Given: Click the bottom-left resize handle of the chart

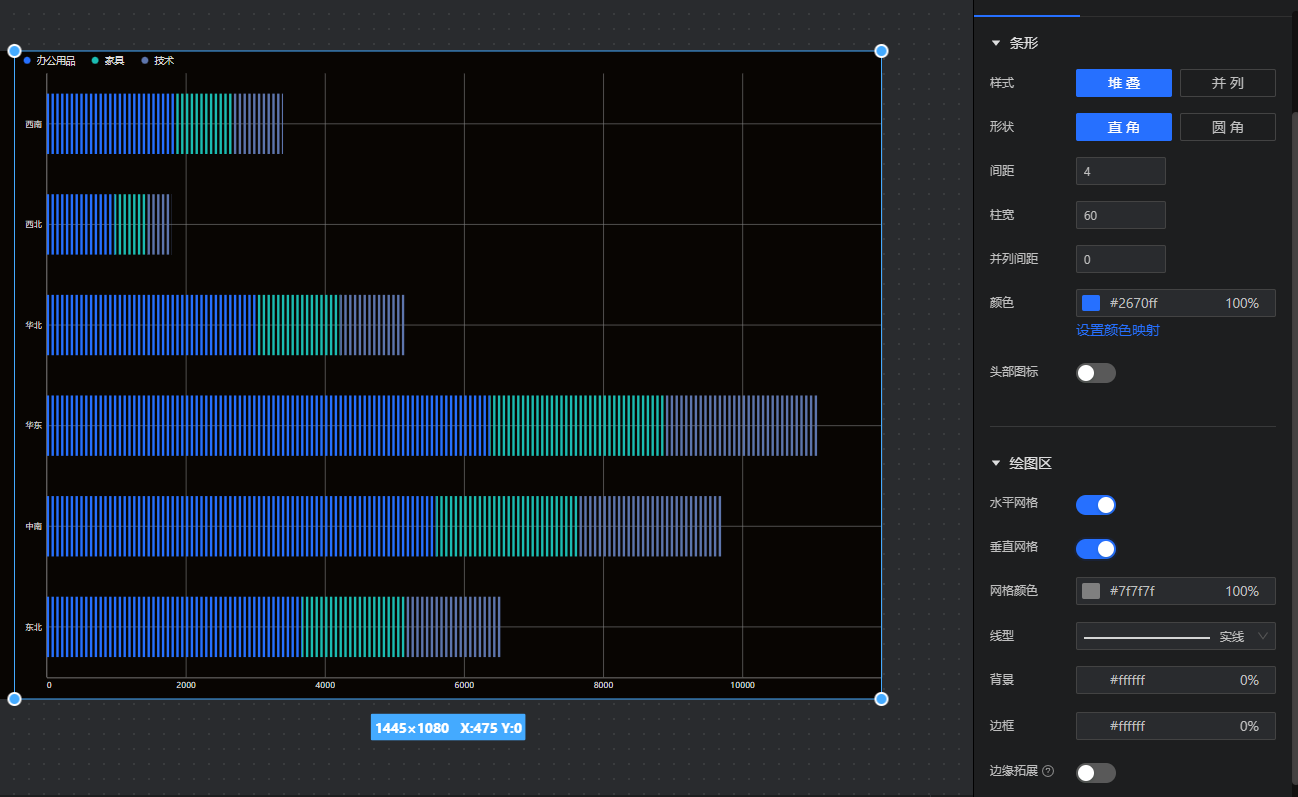Looking at the screenshot, I should point(15,698).
